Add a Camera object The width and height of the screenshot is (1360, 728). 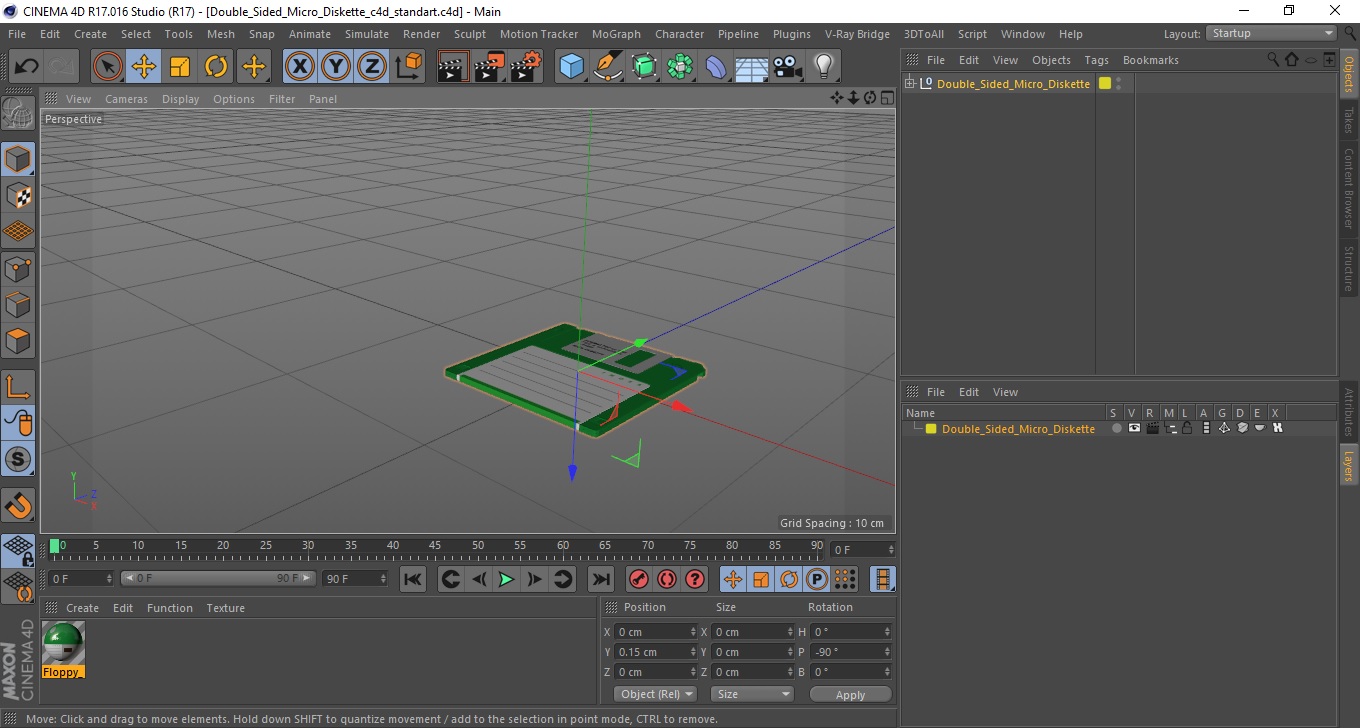click(787, 67)
